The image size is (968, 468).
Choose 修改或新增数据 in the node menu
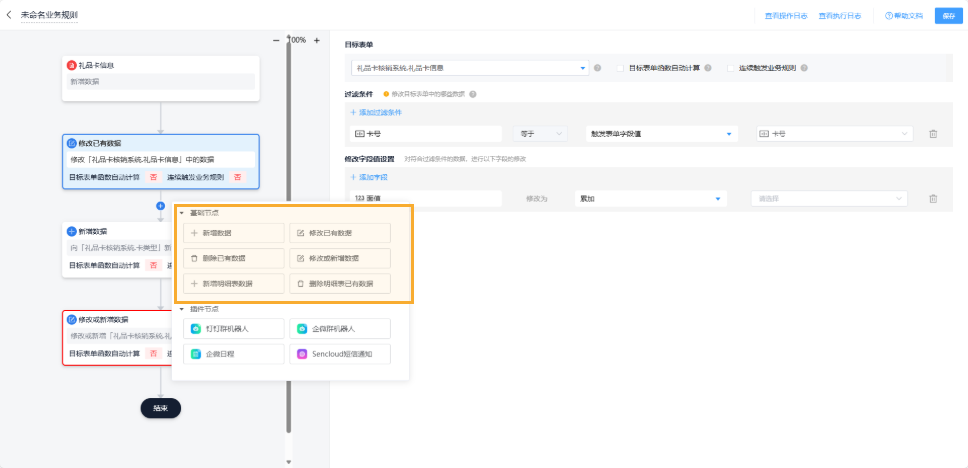[340, 258]
